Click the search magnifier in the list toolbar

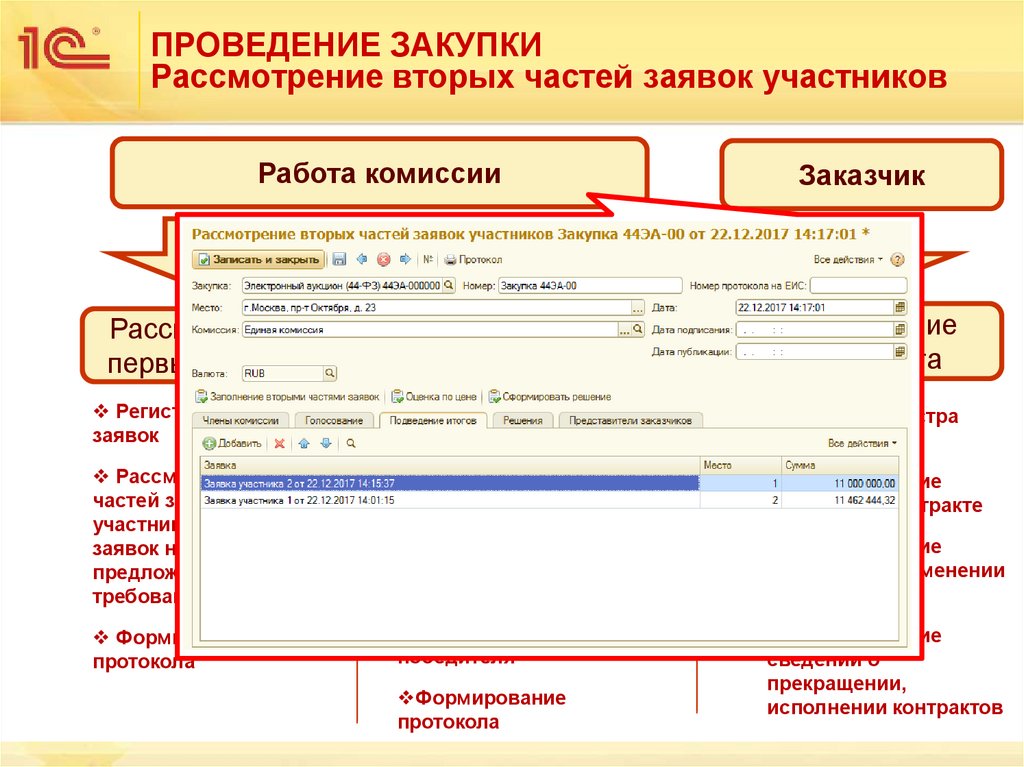tap(351, 443)
